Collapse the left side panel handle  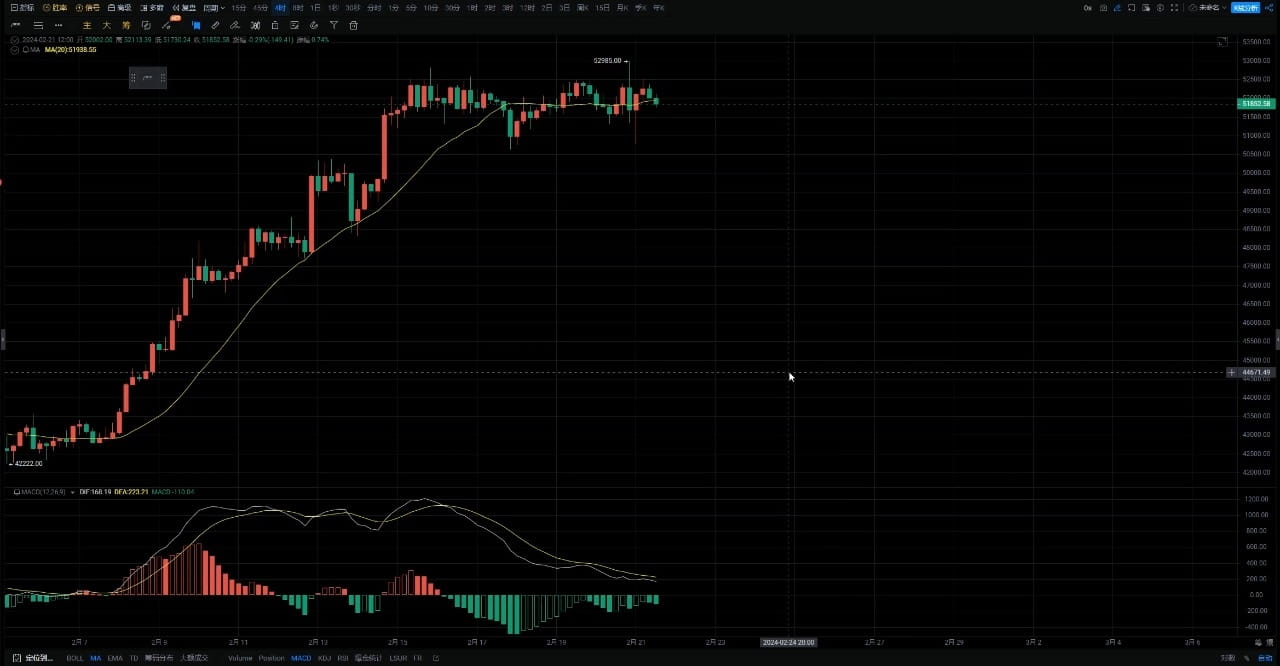coord(2,340)
